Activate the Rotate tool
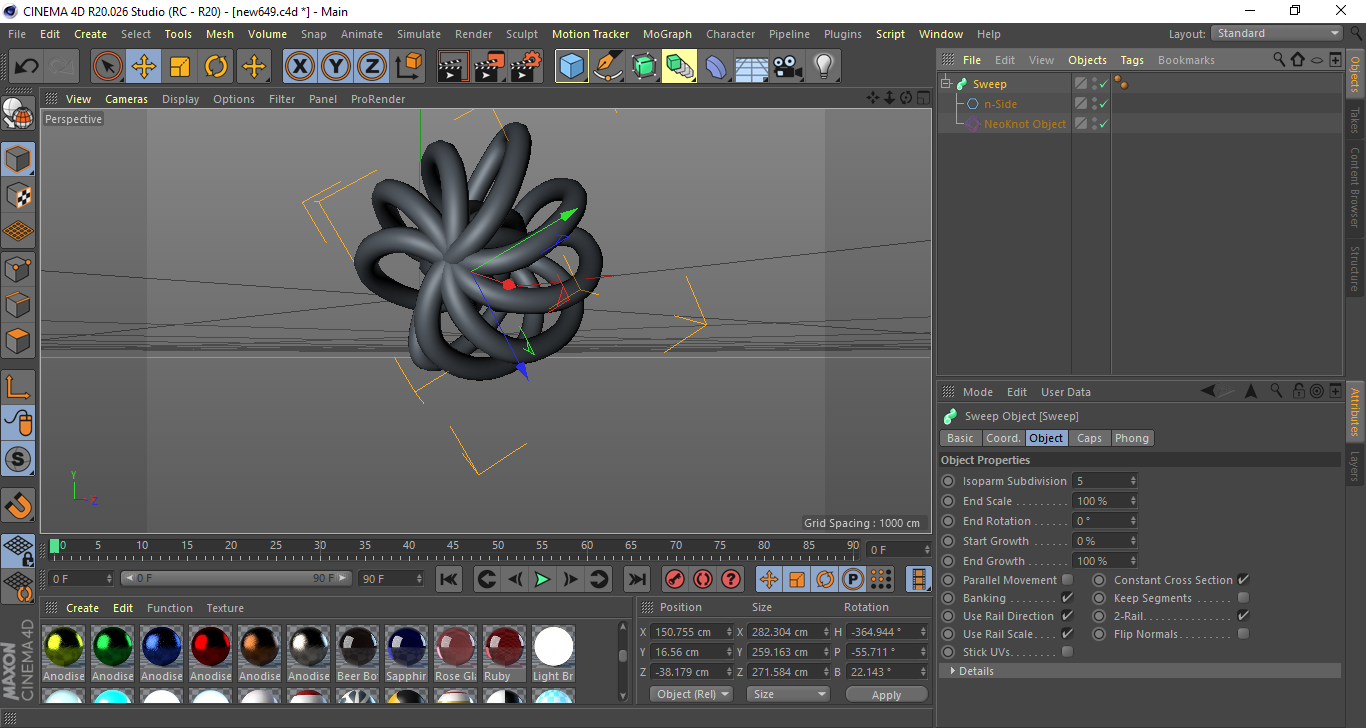1366x728 pixels. click(x=216, y=67)
